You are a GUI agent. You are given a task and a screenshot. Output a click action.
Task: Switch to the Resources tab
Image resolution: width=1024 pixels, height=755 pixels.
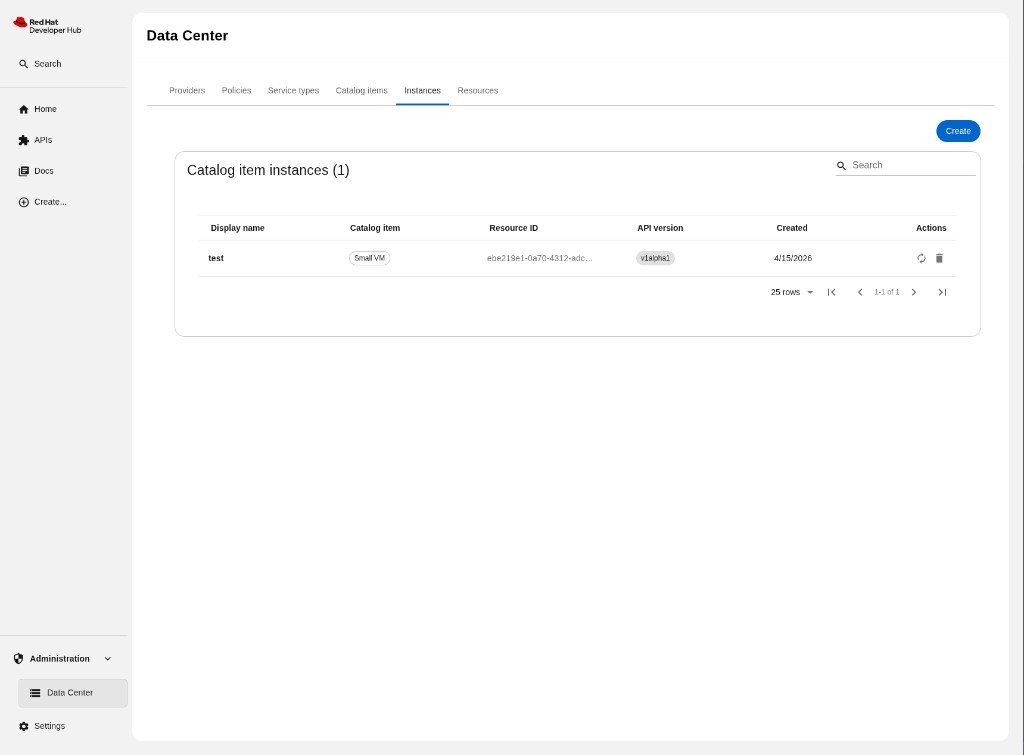[x=477, y=91]
